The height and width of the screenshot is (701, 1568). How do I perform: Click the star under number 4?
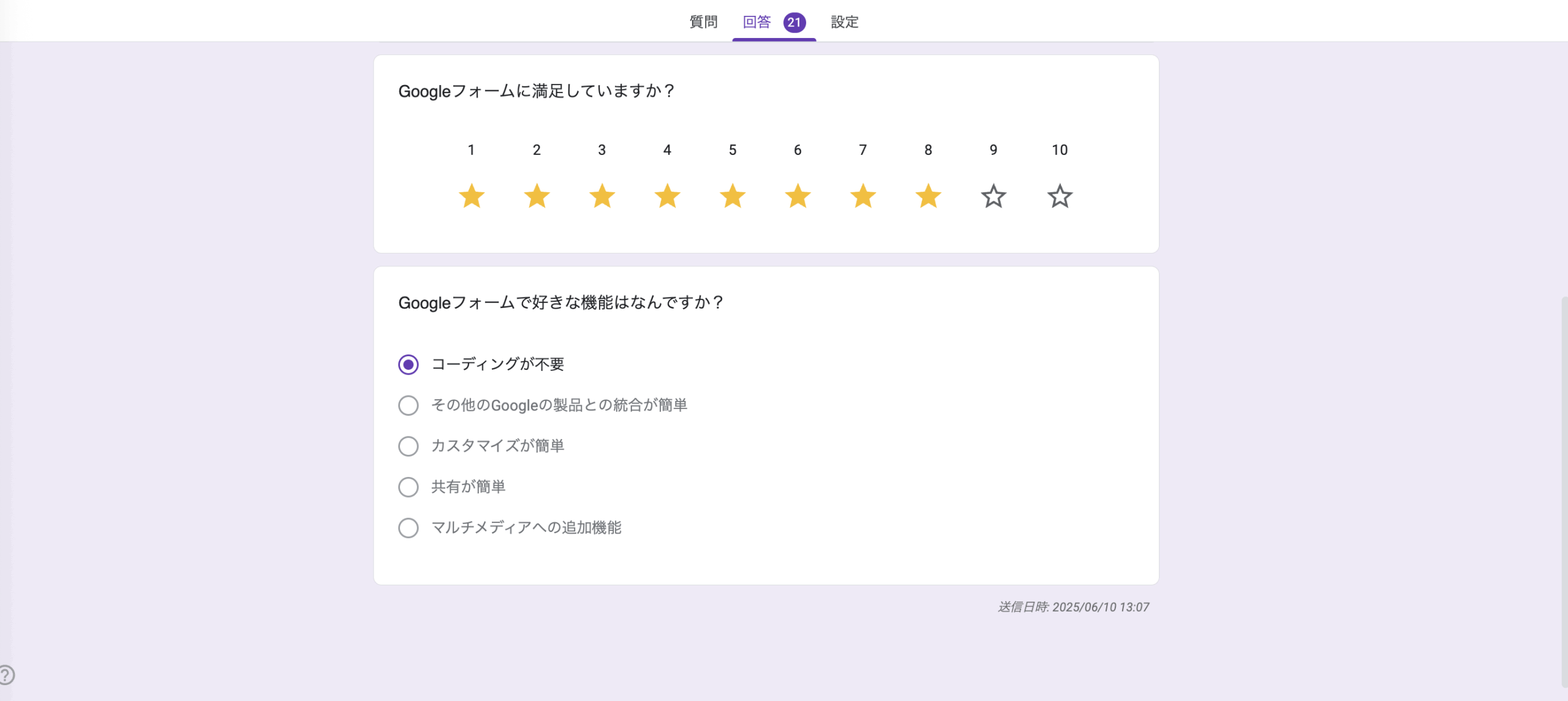pos(667,196)
